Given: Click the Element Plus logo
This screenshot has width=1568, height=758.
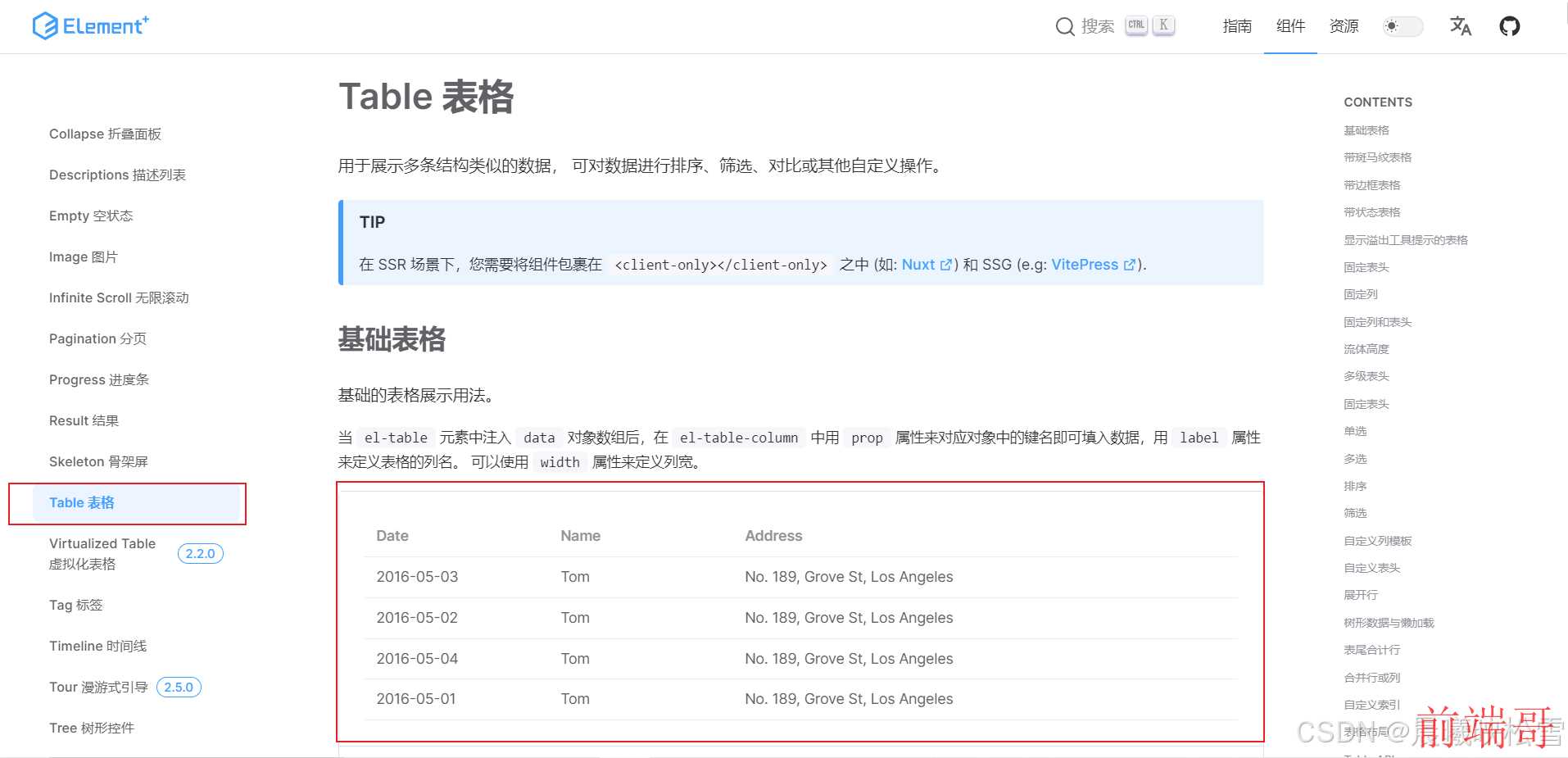Looking at the screenshot, I should [90, 26].
